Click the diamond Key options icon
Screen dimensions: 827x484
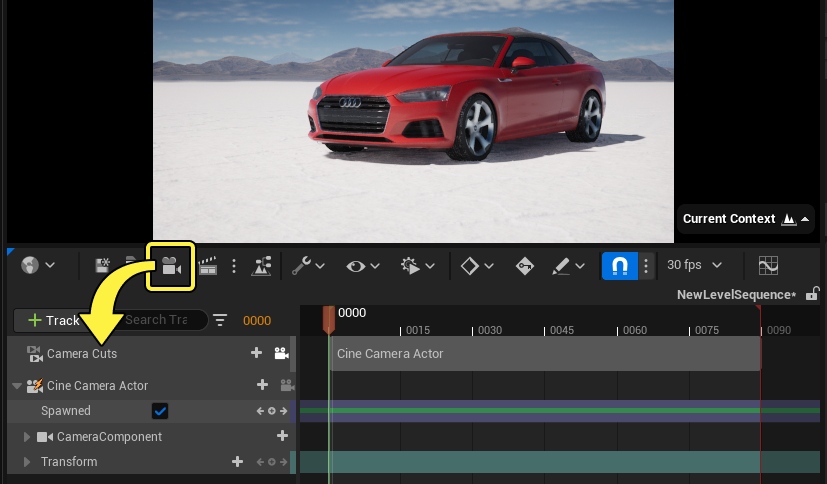pyautogui.click(x=469, y=266)
